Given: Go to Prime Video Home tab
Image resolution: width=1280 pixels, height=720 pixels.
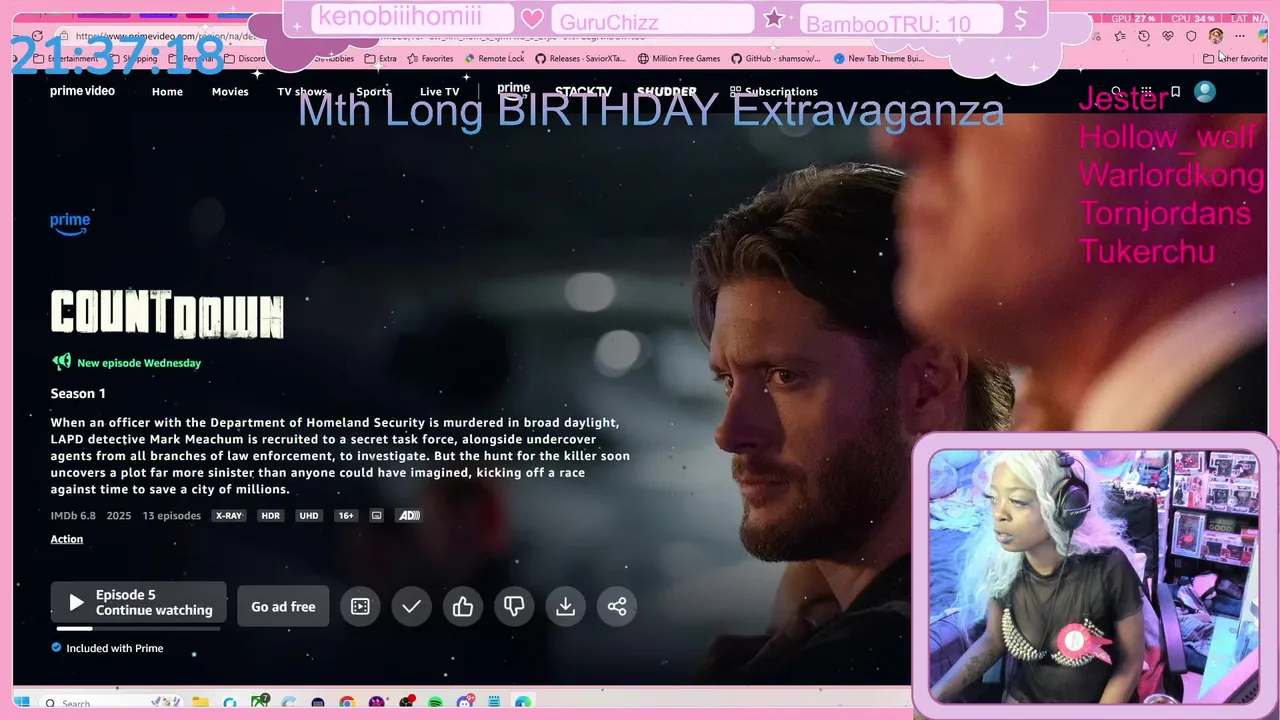Looking at the screenshot, I should (x=167, y=92).
